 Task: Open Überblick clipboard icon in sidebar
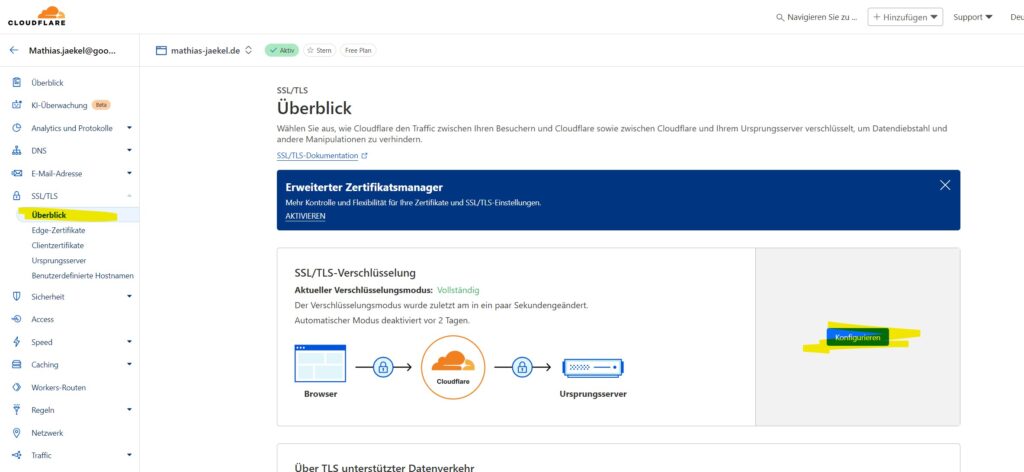[x=16, y=82]
